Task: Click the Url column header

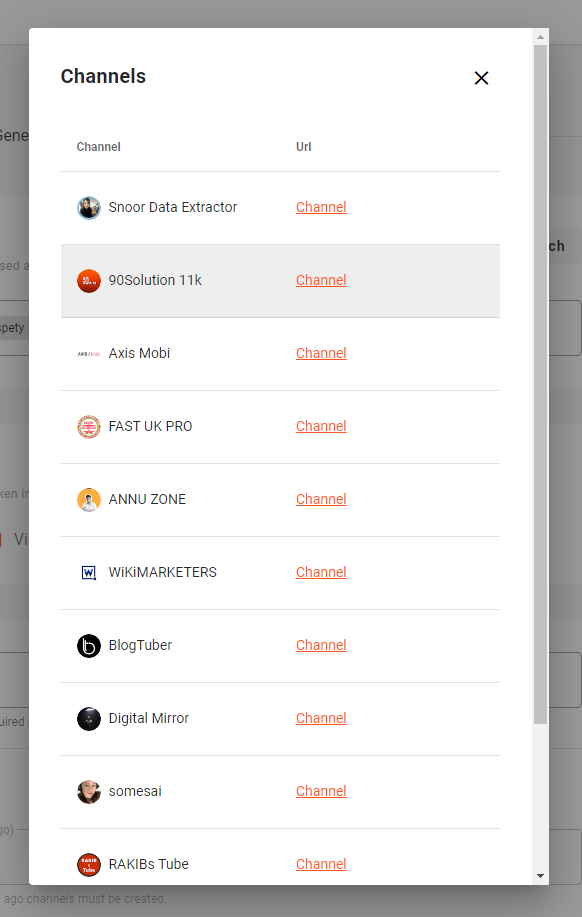Action: [x=304, y=147]
